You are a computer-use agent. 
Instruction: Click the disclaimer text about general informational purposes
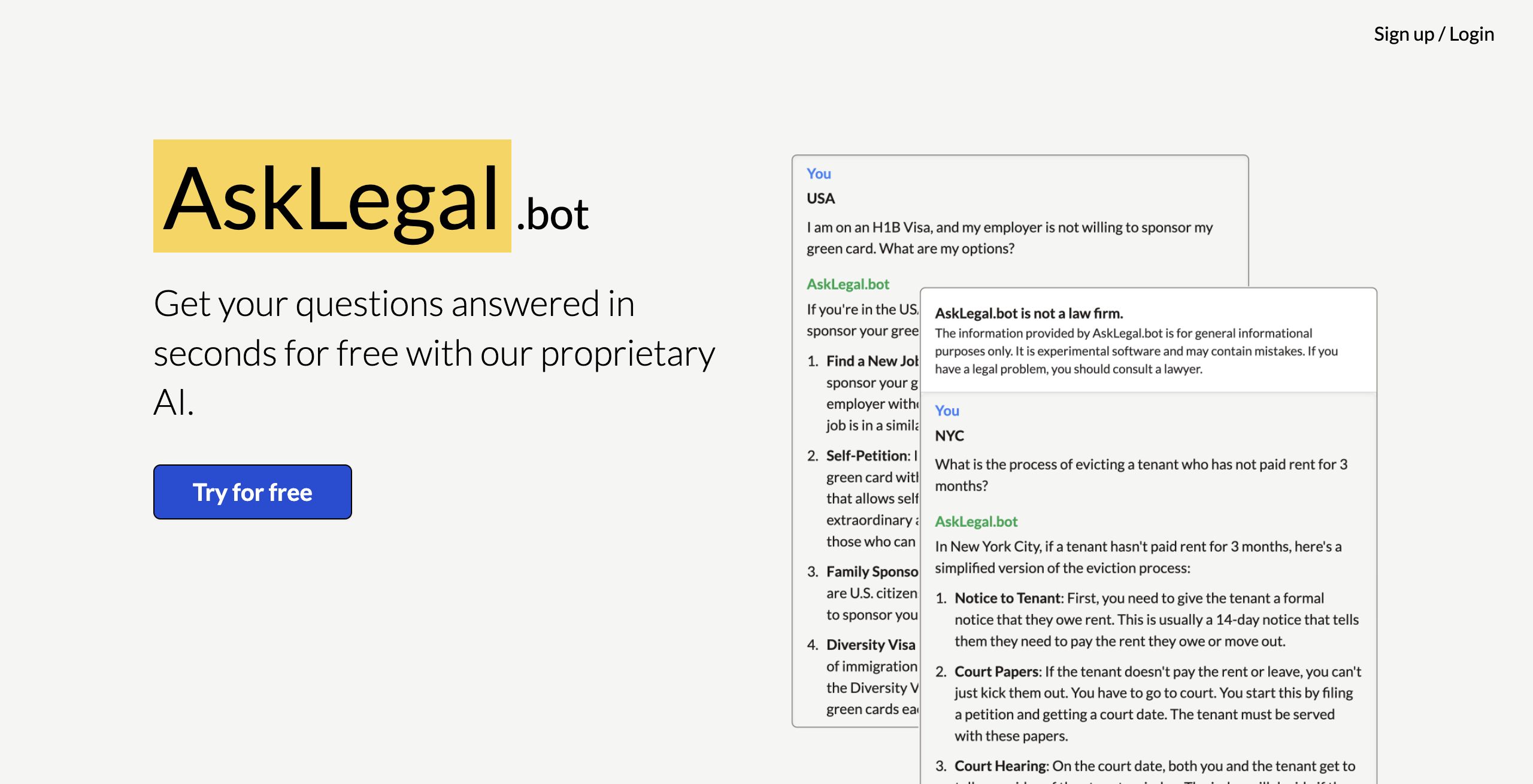tap(1136, 351)
